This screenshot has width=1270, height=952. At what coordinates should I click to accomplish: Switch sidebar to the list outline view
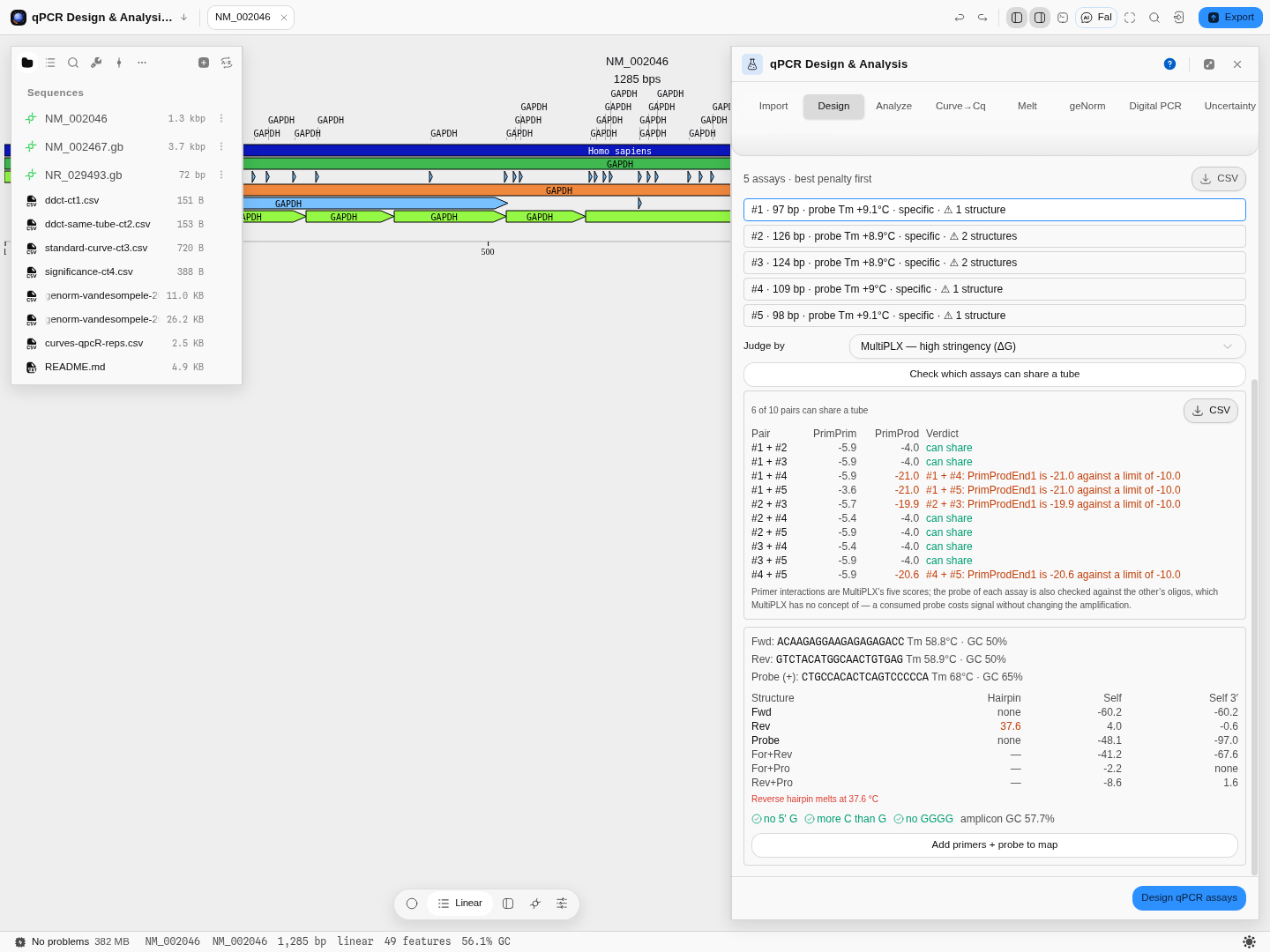click(50, 63)
